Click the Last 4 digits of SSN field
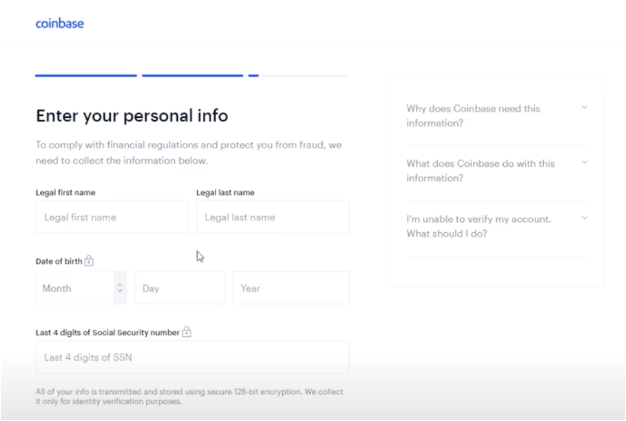The width and height of the screenshot is (626, 421). click(192, 357)
